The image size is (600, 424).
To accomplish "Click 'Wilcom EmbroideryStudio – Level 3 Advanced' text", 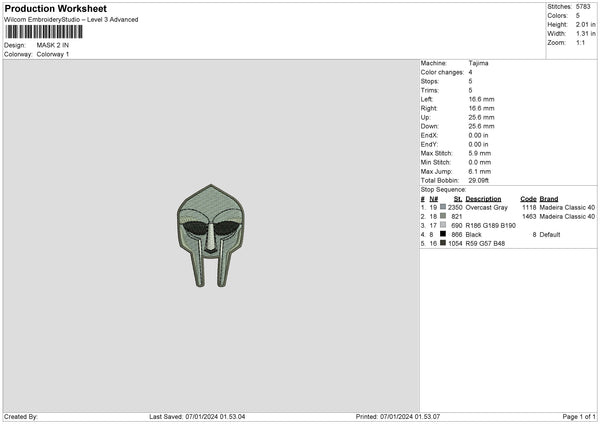I will point(71,20).
